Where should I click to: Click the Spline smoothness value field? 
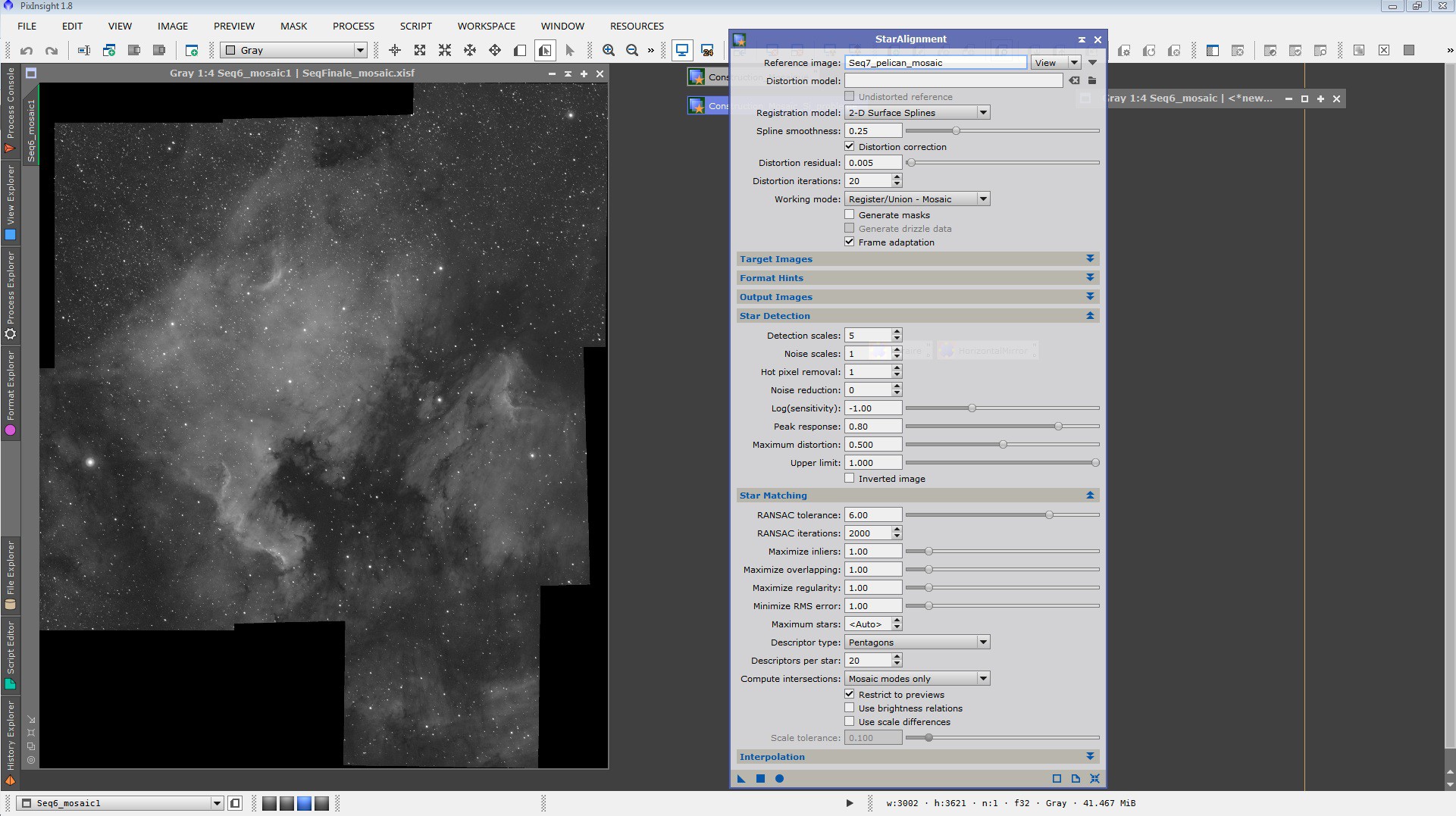click(x=872, y=131)
